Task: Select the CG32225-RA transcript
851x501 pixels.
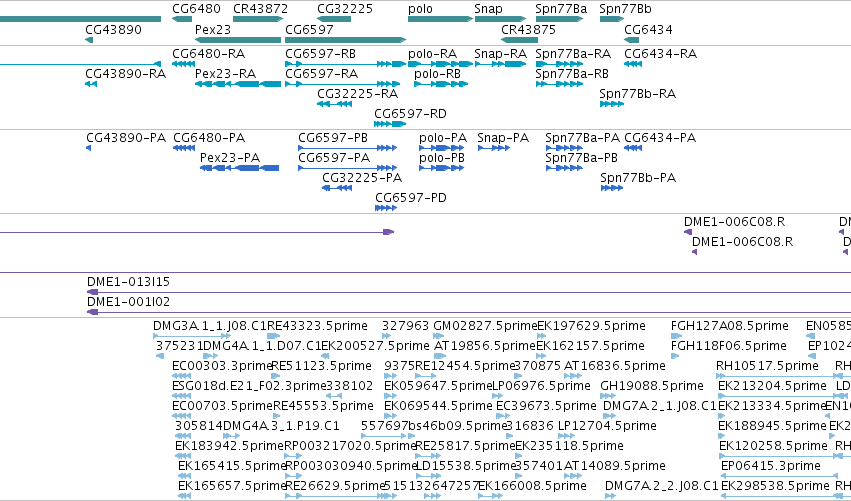Action: (x=334, y=104)
